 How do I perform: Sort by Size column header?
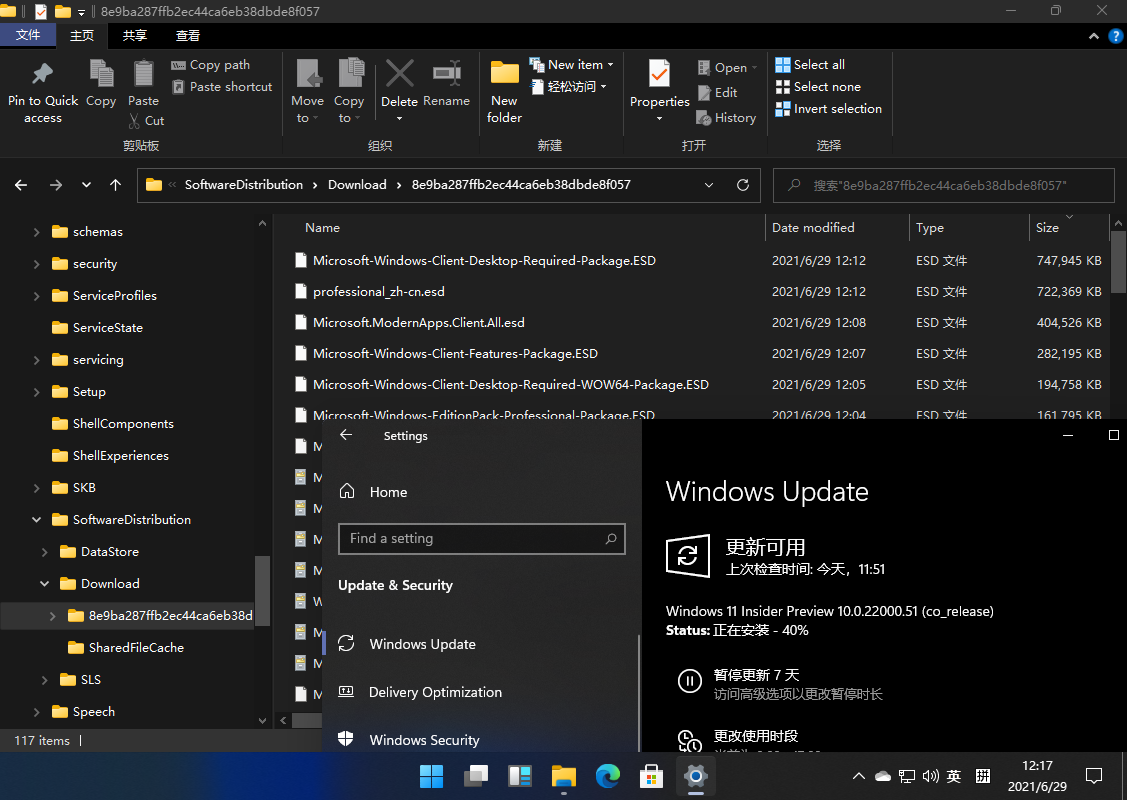(x=1047, y=228)
